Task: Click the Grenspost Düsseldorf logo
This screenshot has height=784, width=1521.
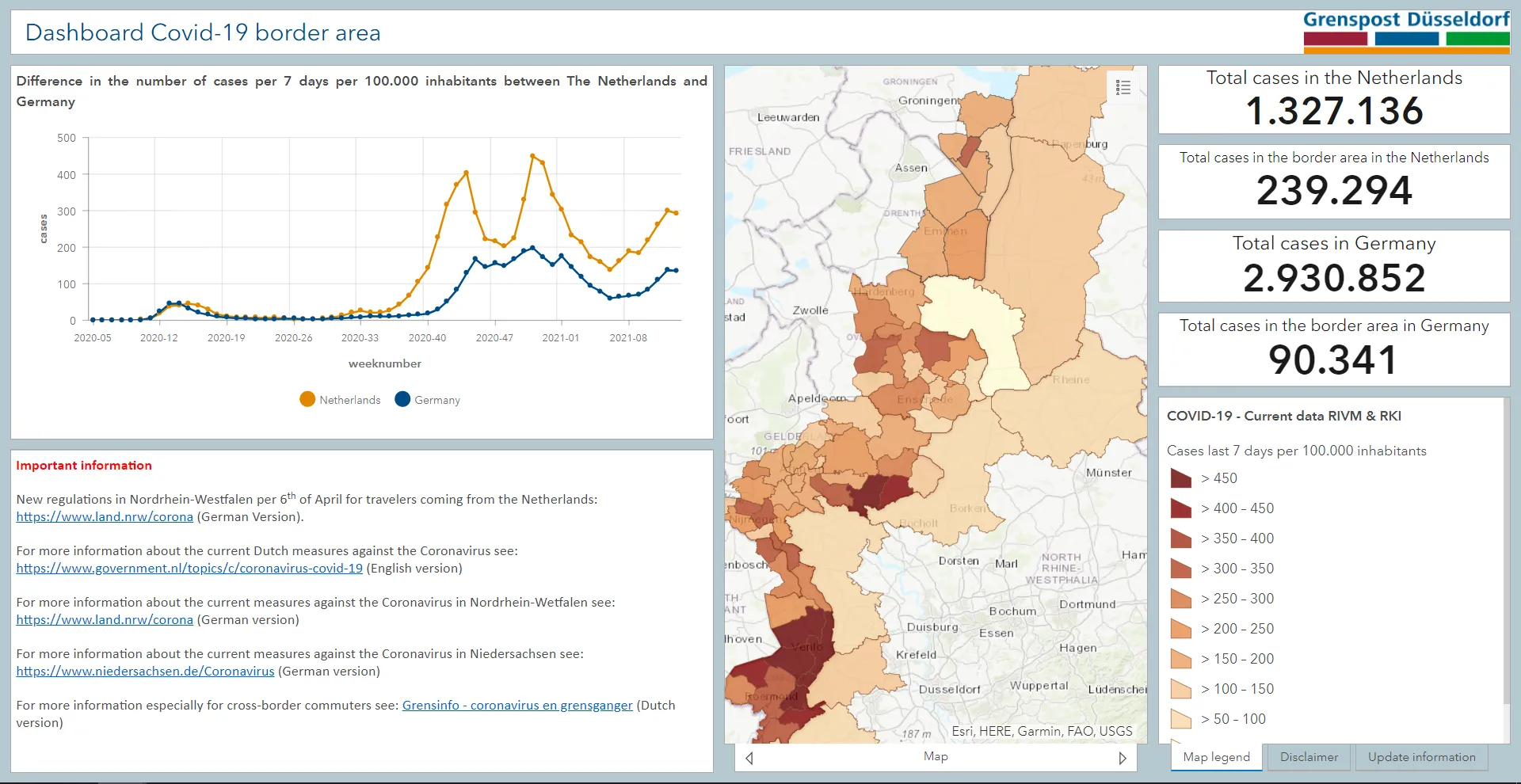Action: pos(1406,32)
